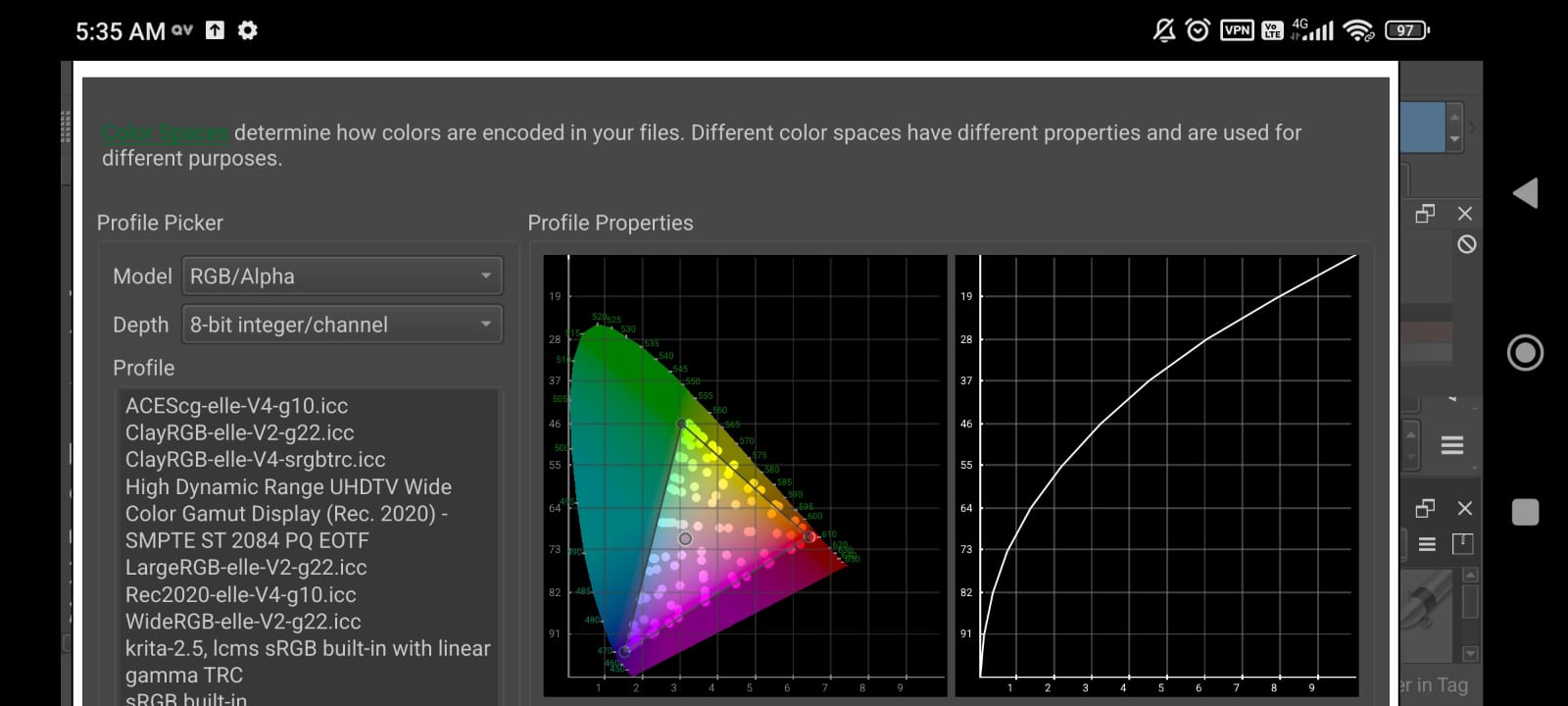This screenshot has height=706, width=1568.
Task: Select ClayRGB-elle-V4-srgbtrc.icc profile
Action: click(255, 460)
